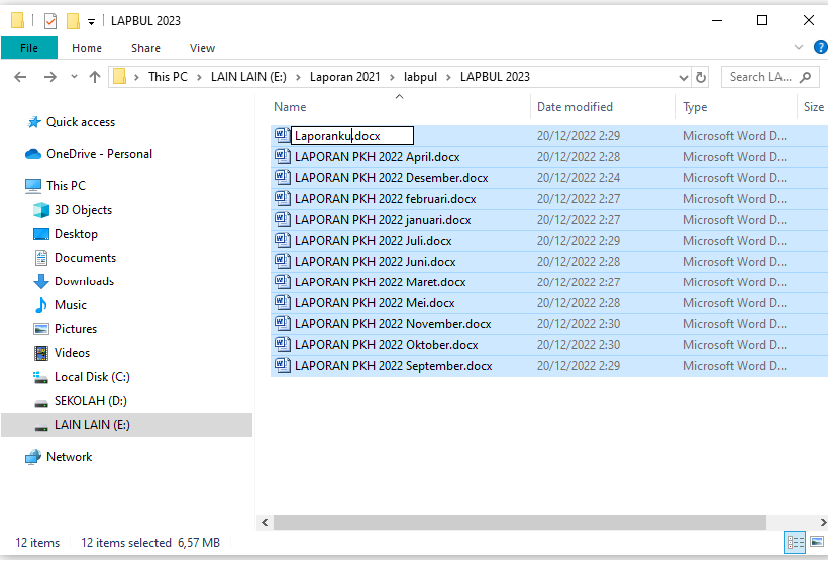Select LAPORAN PKH 2022 Desember.docx
The width and height of the screenshot is (828, 563).
[391, 178]
